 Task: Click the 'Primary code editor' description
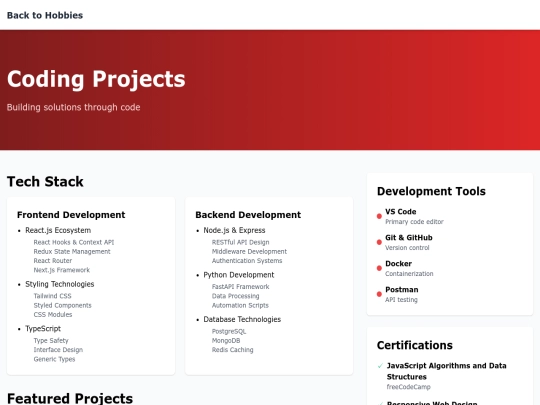[x=414, y=222]
